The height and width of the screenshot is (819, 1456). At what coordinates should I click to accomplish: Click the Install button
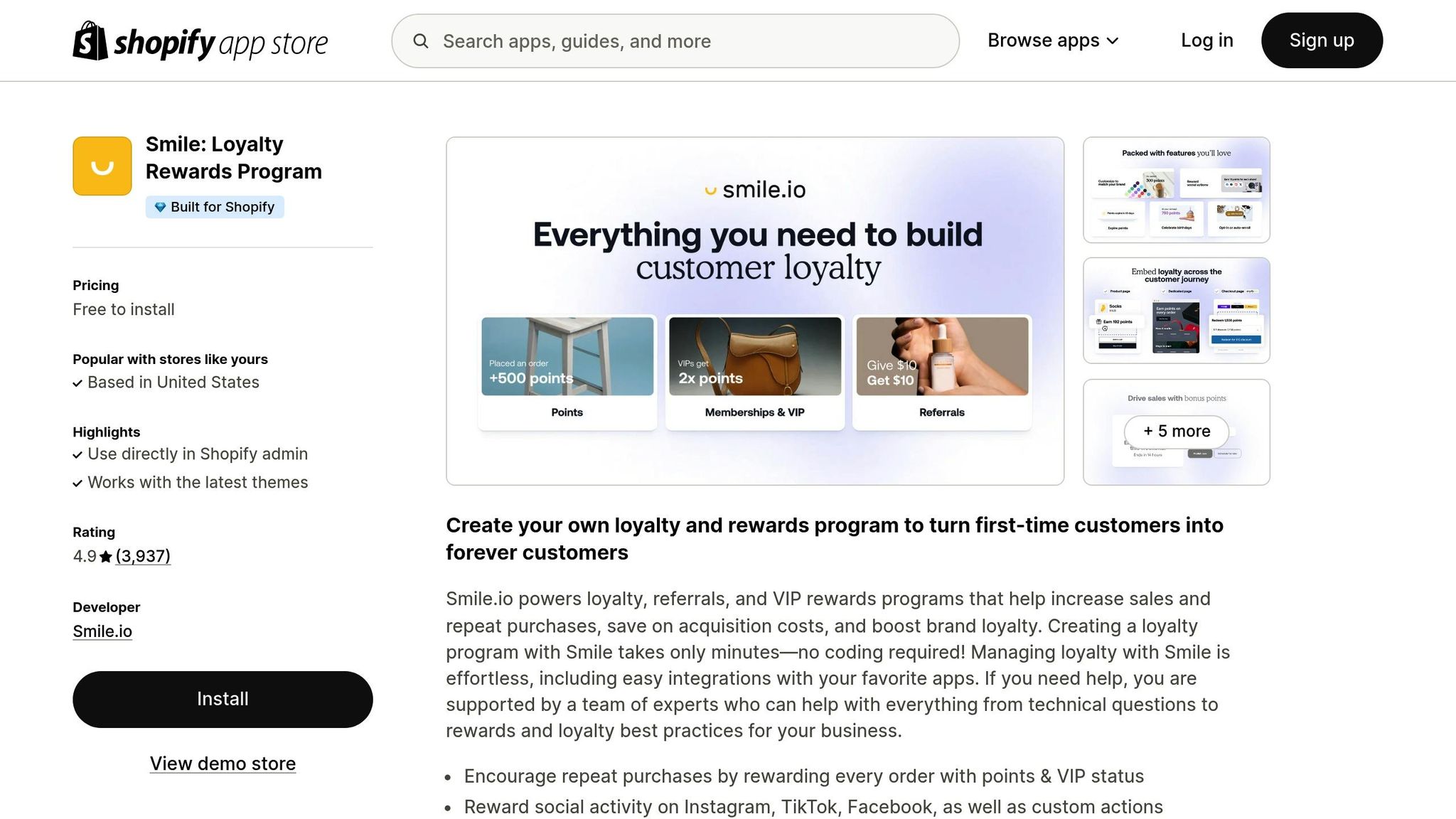pos(223,699)
